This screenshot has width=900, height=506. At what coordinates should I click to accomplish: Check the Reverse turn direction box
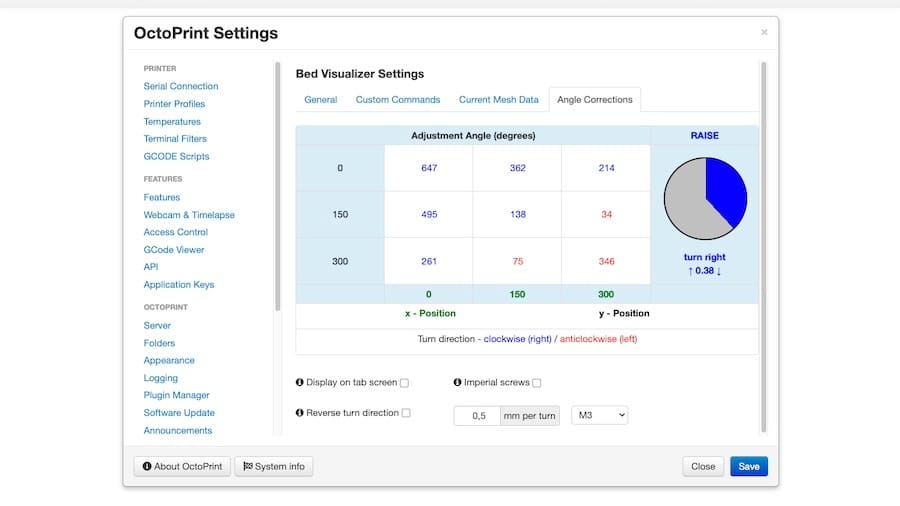coord(406,413)
